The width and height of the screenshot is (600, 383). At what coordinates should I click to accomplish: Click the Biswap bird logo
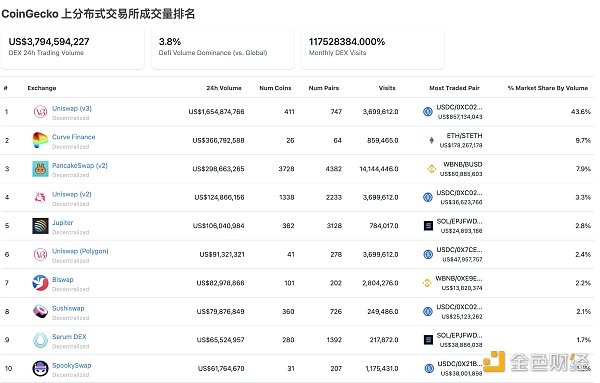coord(40,283)
